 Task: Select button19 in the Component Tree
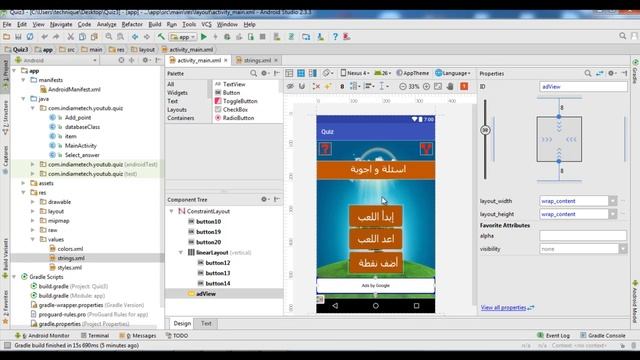(208, 231)
